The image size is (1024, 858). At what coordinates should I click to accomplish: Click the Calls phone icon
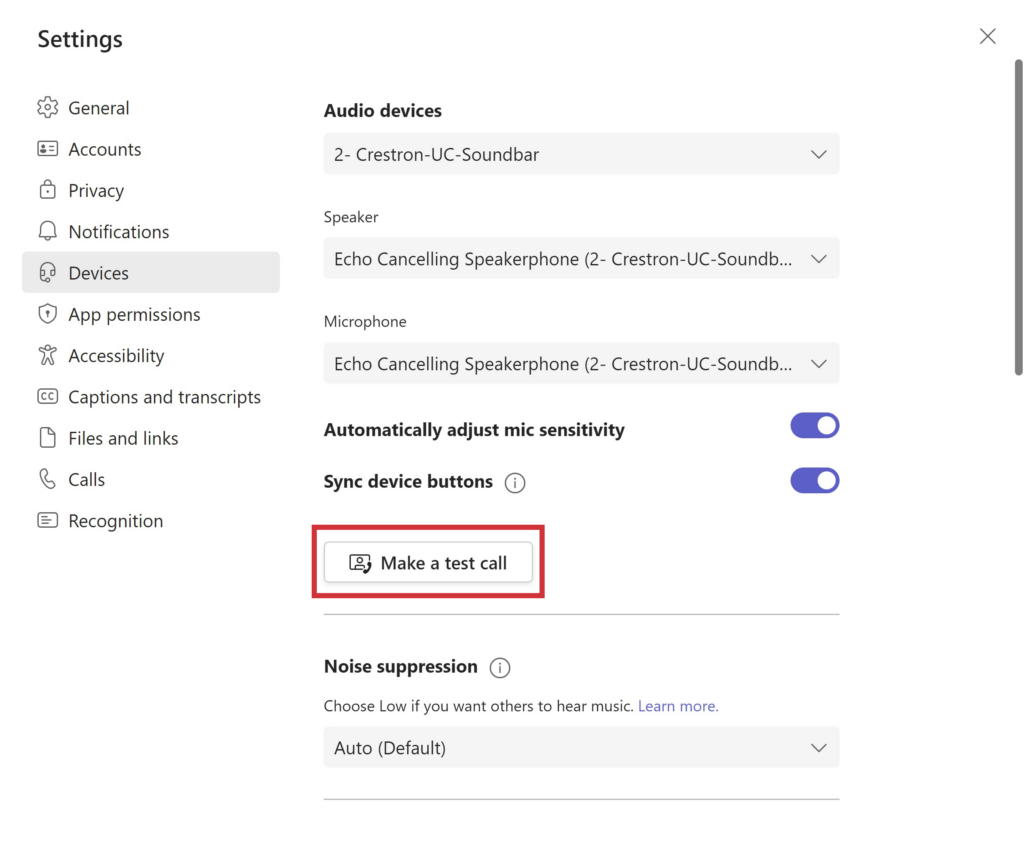coord(48,479)
